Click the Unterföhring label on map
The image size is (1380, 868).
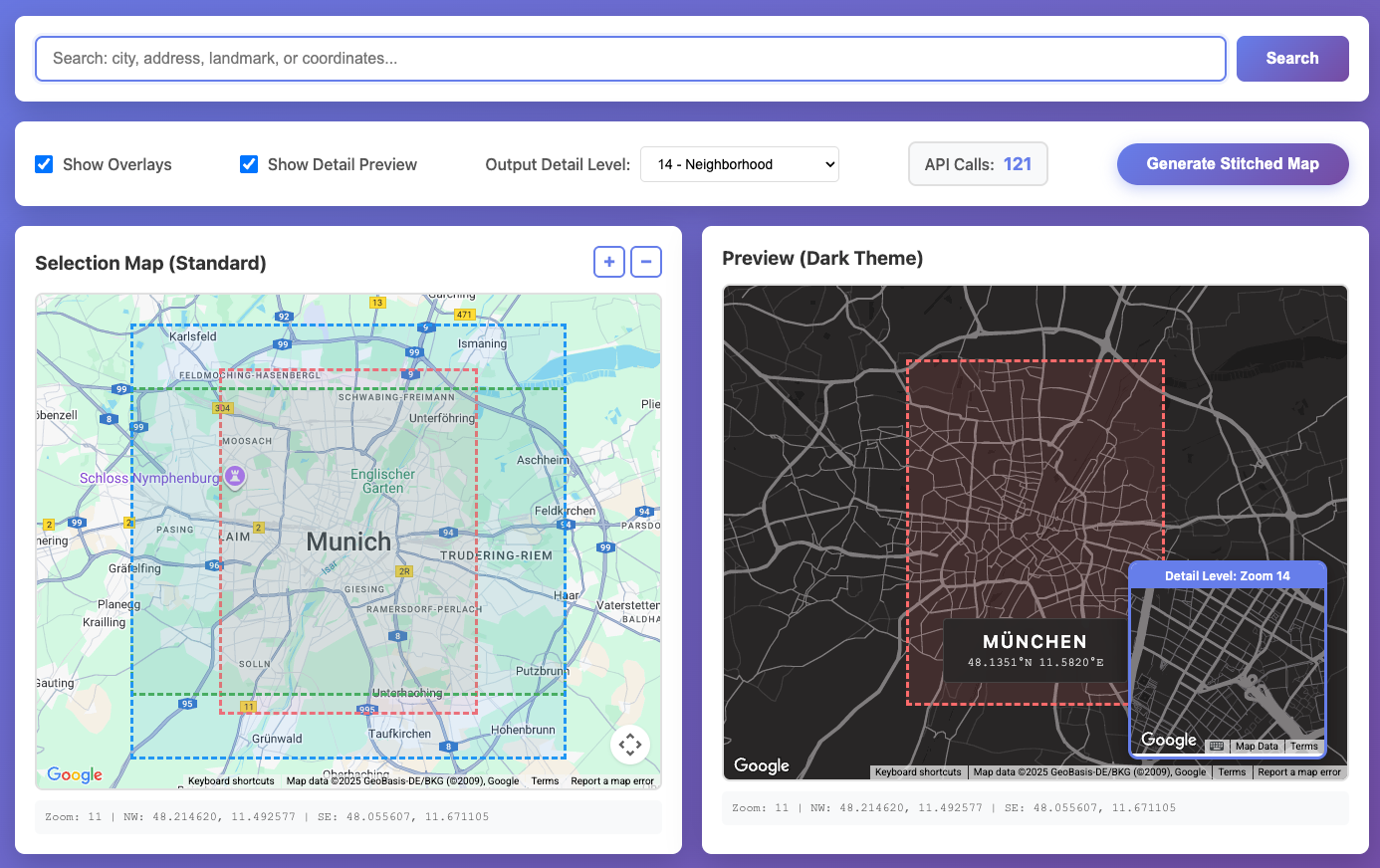click(x=442, y=418)
